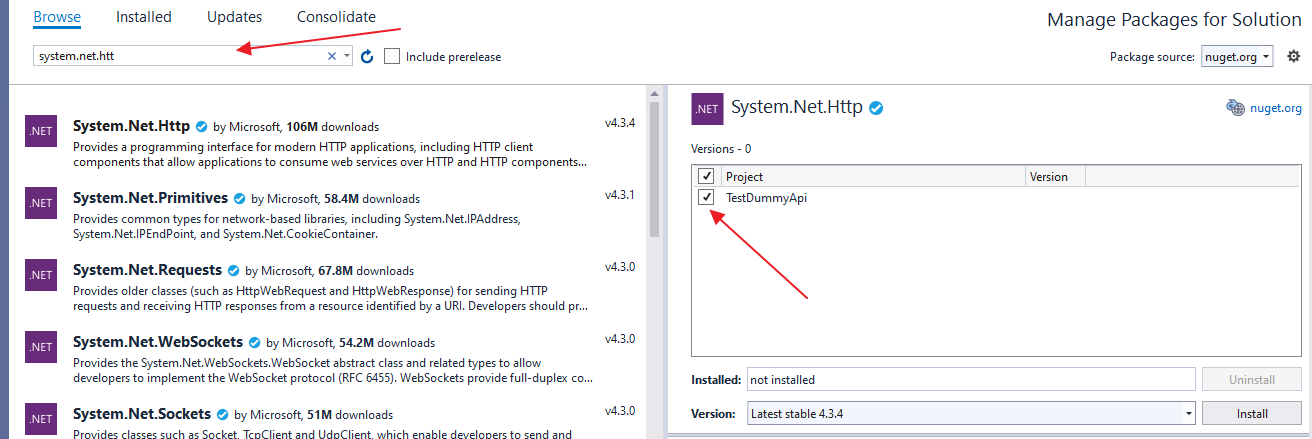This screenshot has height=439, width=1312.
Task: Sort by the Version column header
Action: point(1056,177)
